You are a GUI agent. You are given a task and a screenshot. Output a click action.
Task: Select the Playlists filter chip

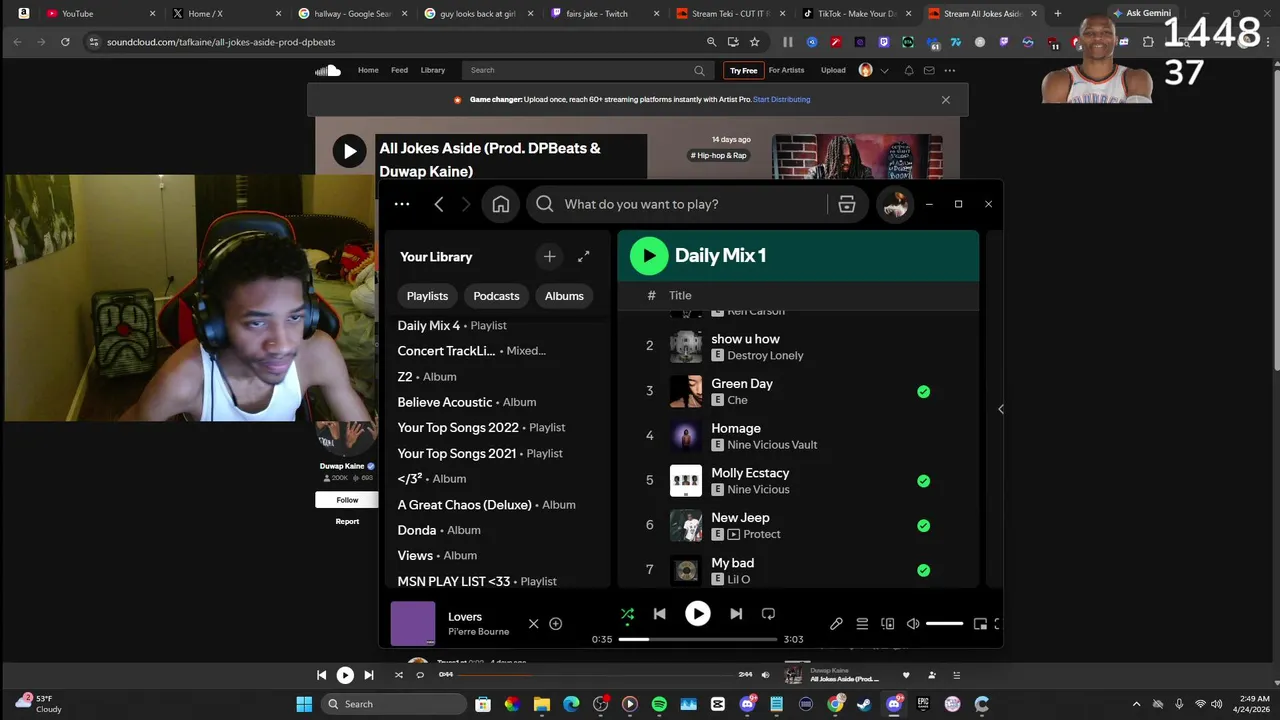427,296
